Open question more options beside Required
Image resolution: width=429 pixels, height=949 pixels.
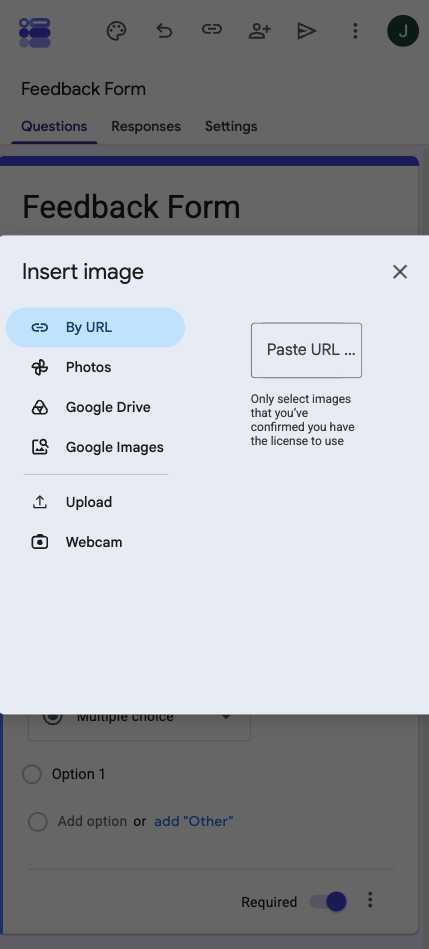click(x=370, y=900)
